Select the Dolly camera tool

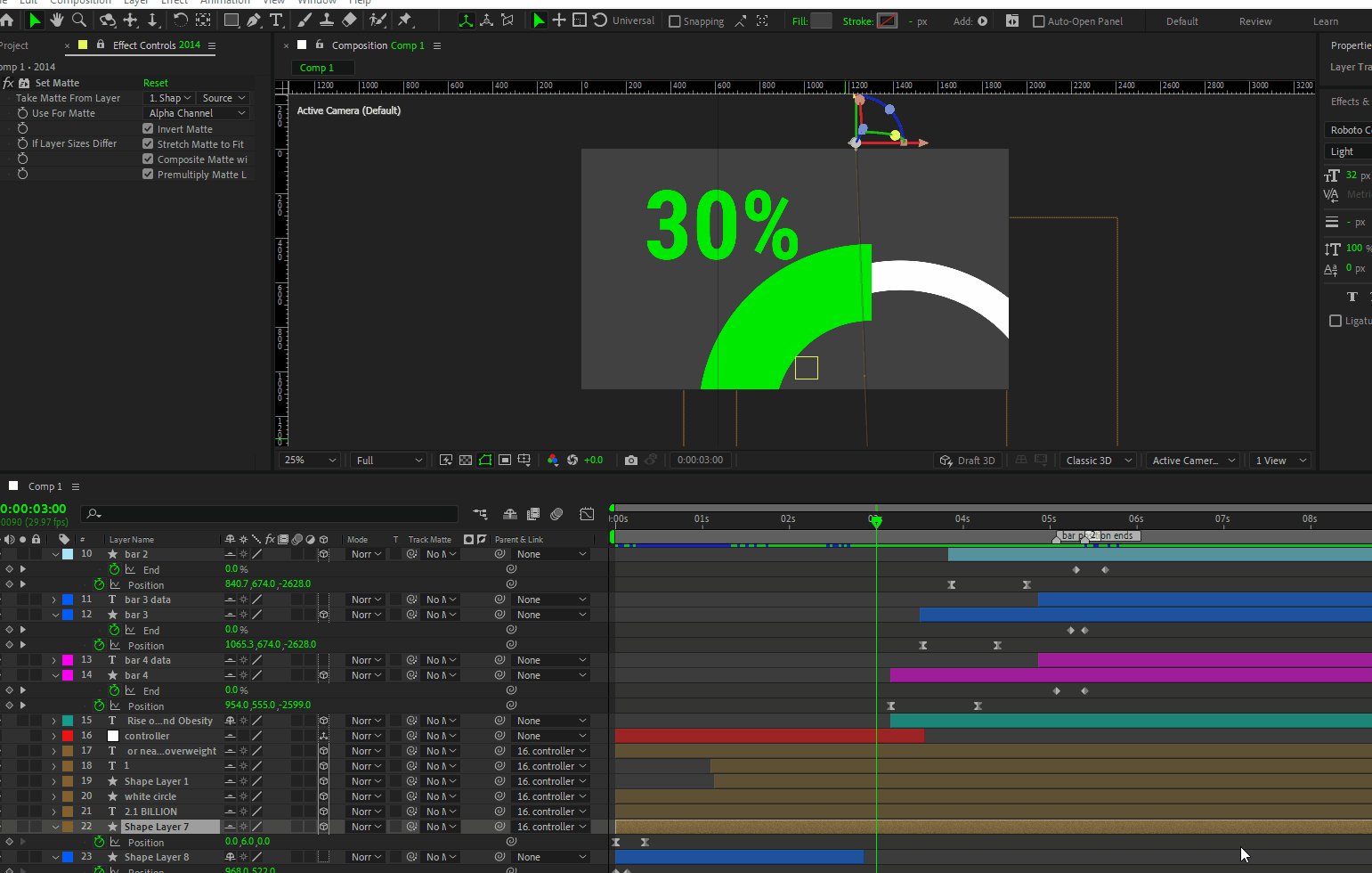[x=152, y=20]
